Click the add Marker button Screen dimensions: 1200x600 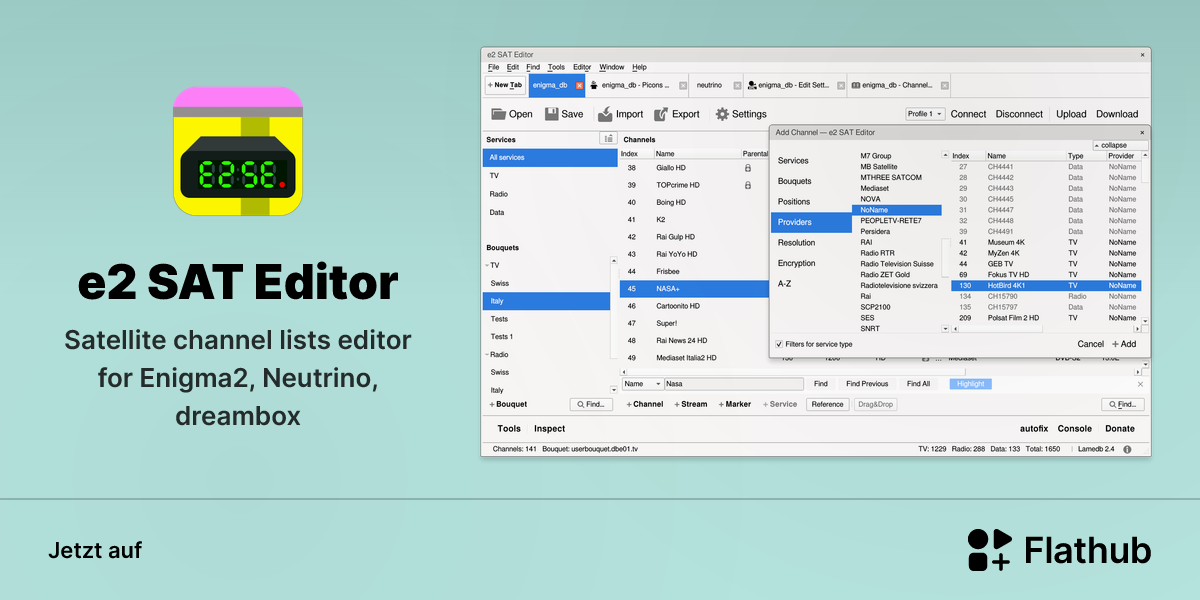pyautogui.click(x=735, y=404)
